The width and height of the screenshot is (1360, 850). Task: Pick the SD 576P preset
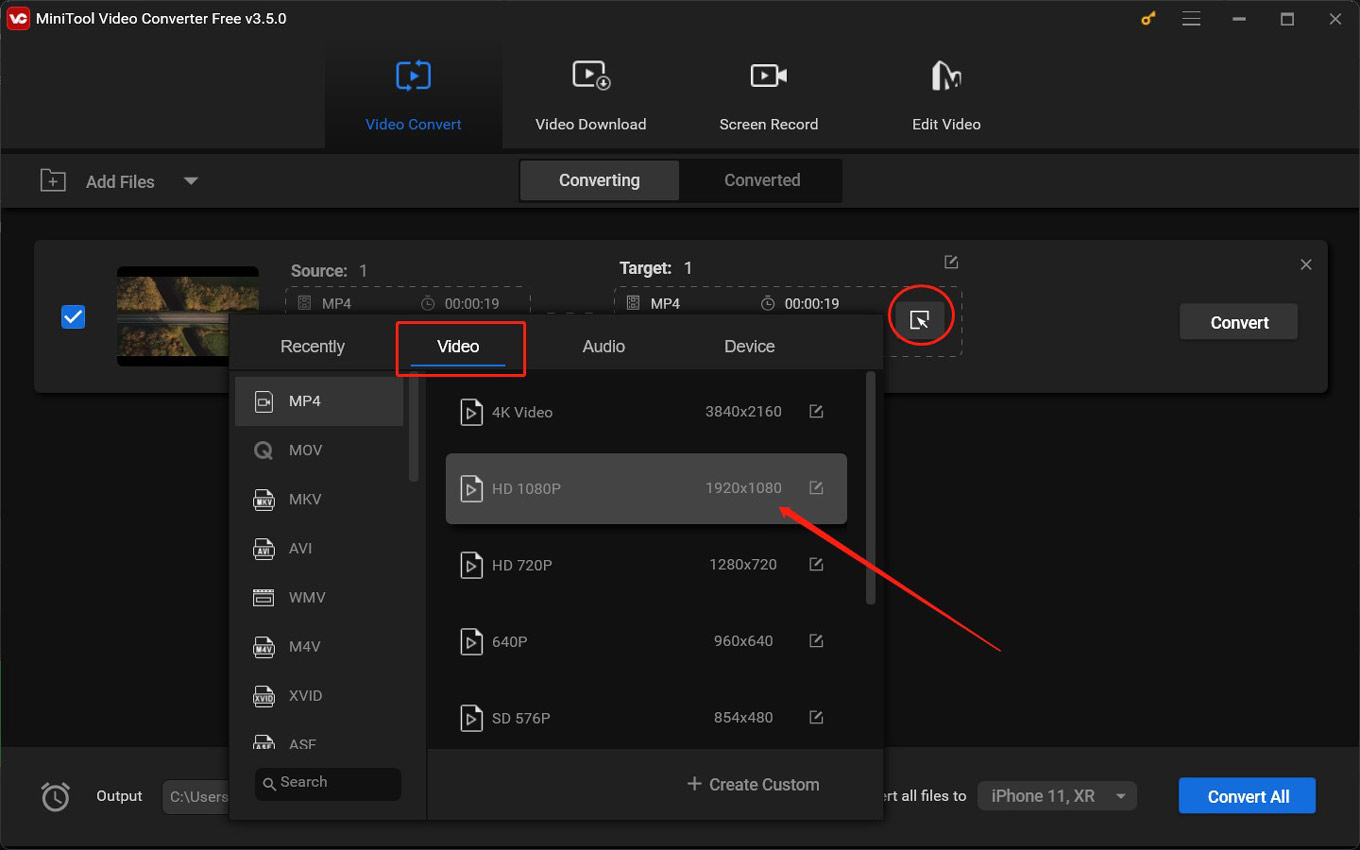pyautogui.click(x=646, y=718)
